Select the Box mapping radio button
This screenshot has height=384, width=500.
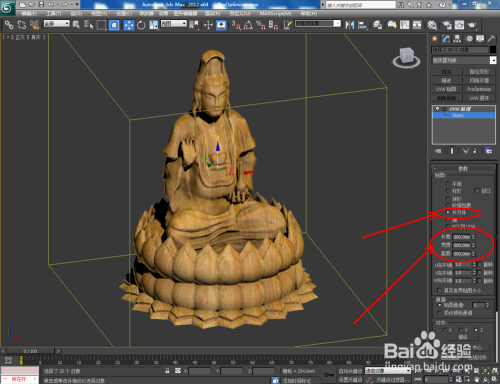point(448,212)
